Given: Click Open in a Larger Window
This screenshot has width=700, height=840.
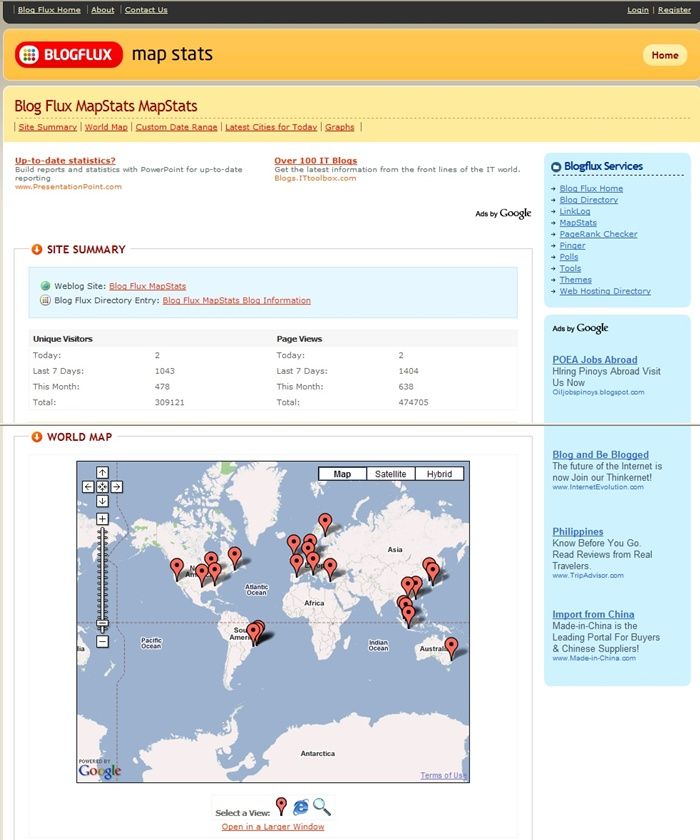Looking at the screenshot, I should [x=273, y=827].
